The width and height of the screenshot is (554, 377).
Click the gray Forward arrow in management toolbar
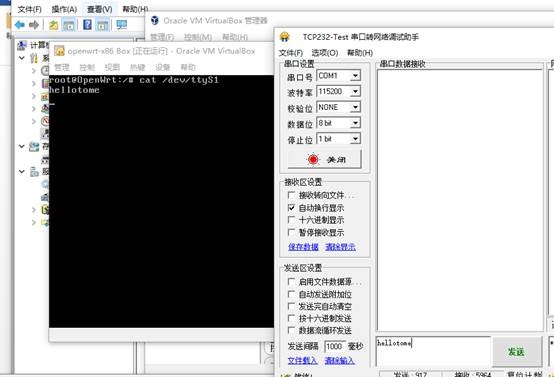coord(34,25)
